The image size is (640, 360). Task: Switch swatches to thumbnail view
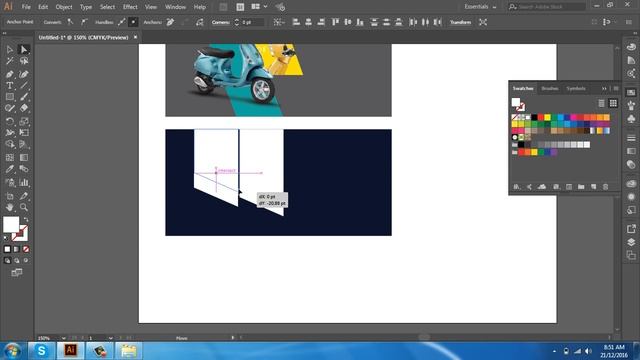point(613,103)
